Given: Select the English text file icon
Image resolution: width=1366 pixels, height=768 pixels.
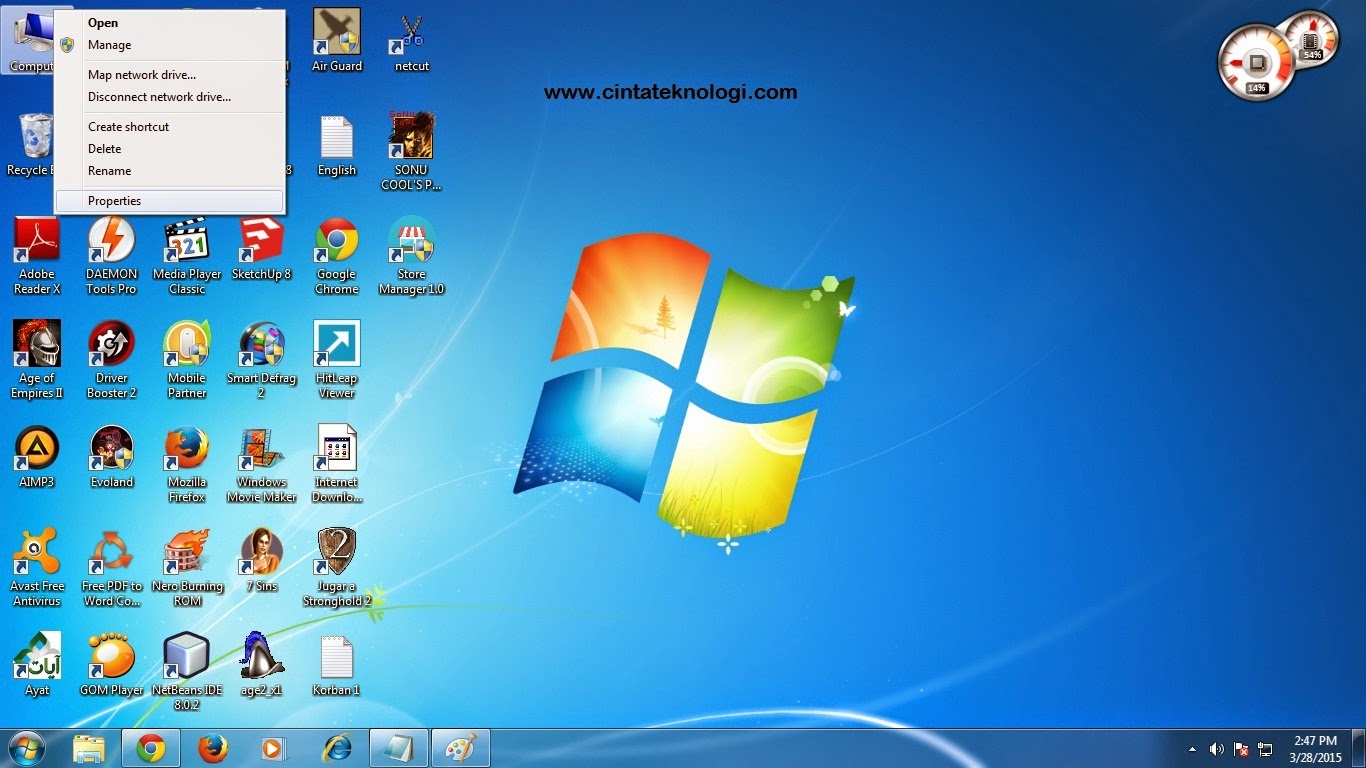Looking at the screenshot, I should point(337,145).
